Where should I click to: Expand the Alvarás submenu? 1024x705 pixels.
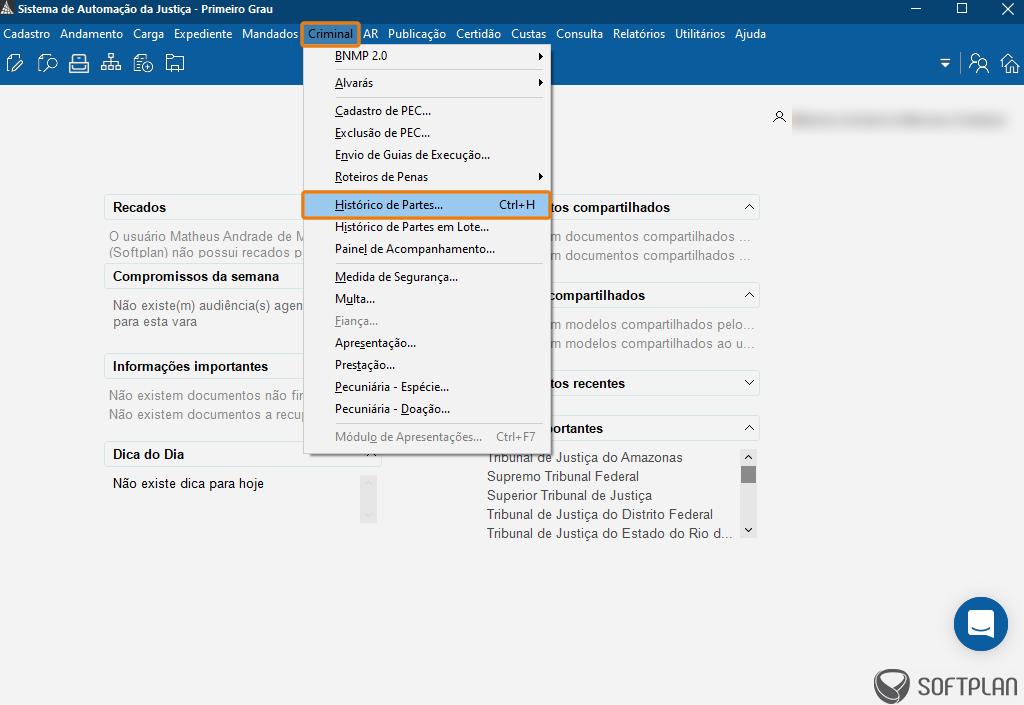click(428, 83)
